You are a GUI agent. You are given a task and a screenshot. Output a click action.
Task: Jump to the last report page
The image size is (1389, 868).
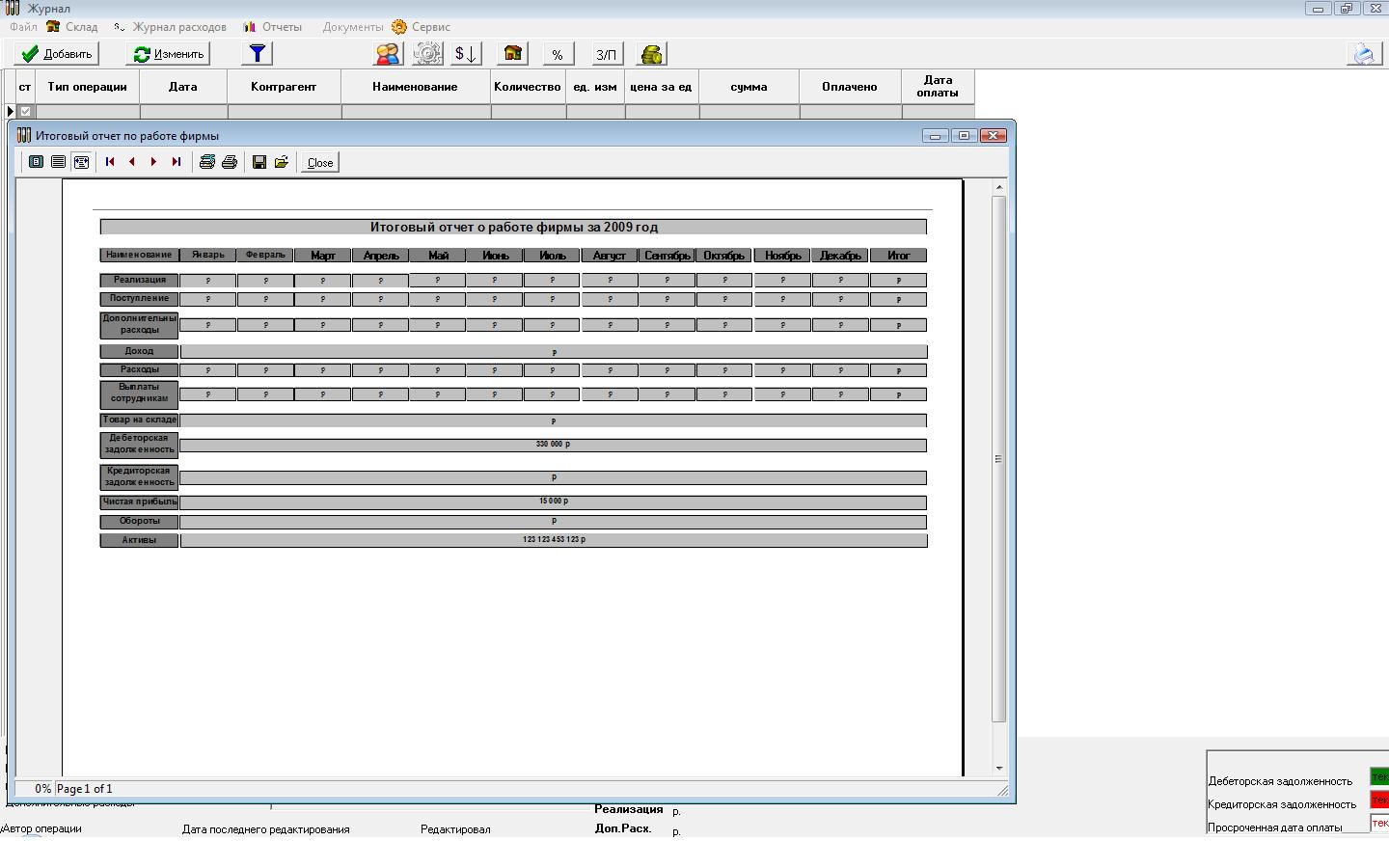(177, 162)
